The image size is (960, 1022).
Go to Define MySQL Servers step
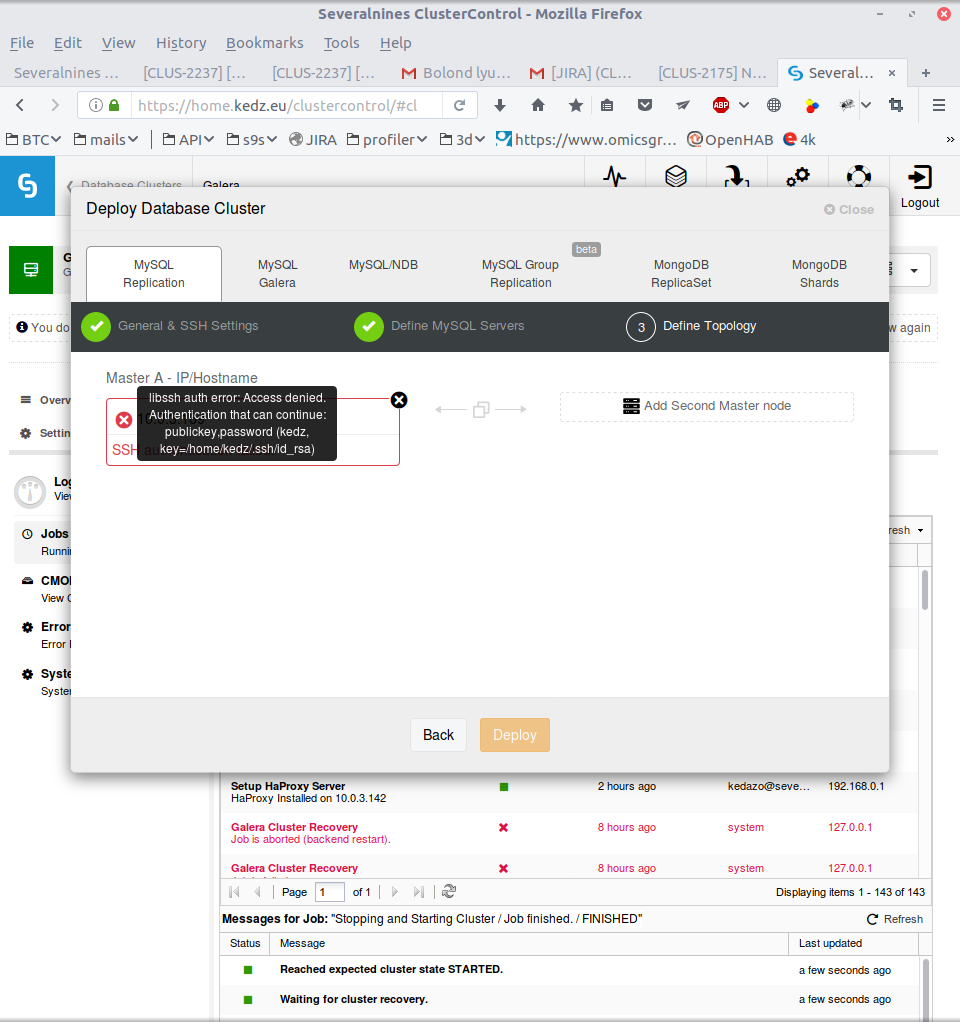click(439, 327)
